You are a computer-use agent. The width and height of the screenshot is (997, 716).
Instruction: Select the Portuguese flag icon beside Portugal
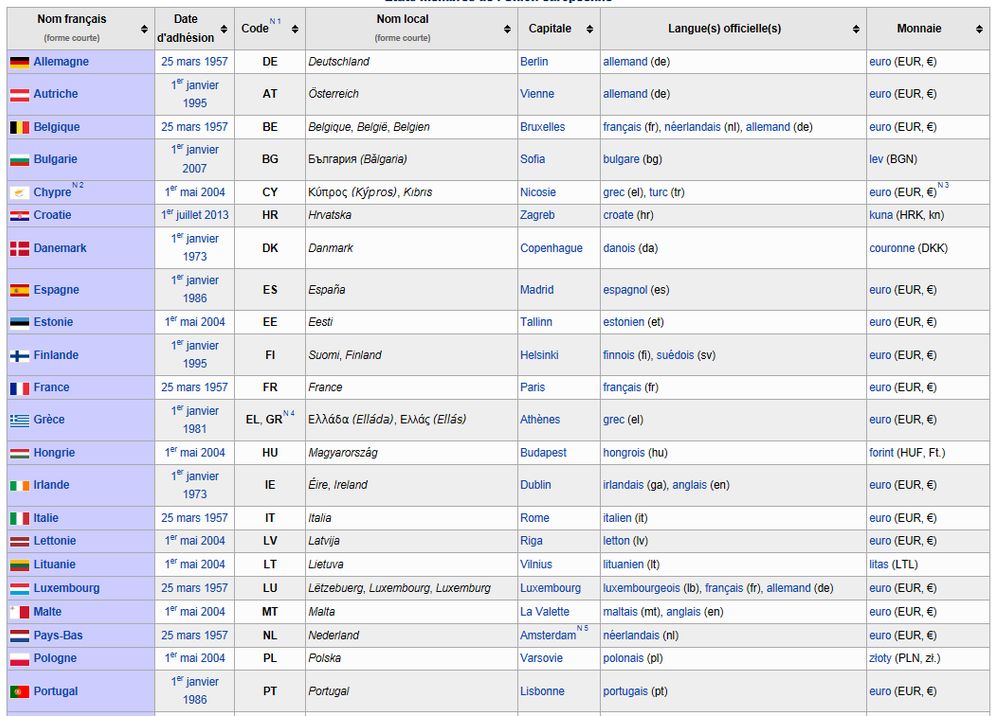coord(20,692)
